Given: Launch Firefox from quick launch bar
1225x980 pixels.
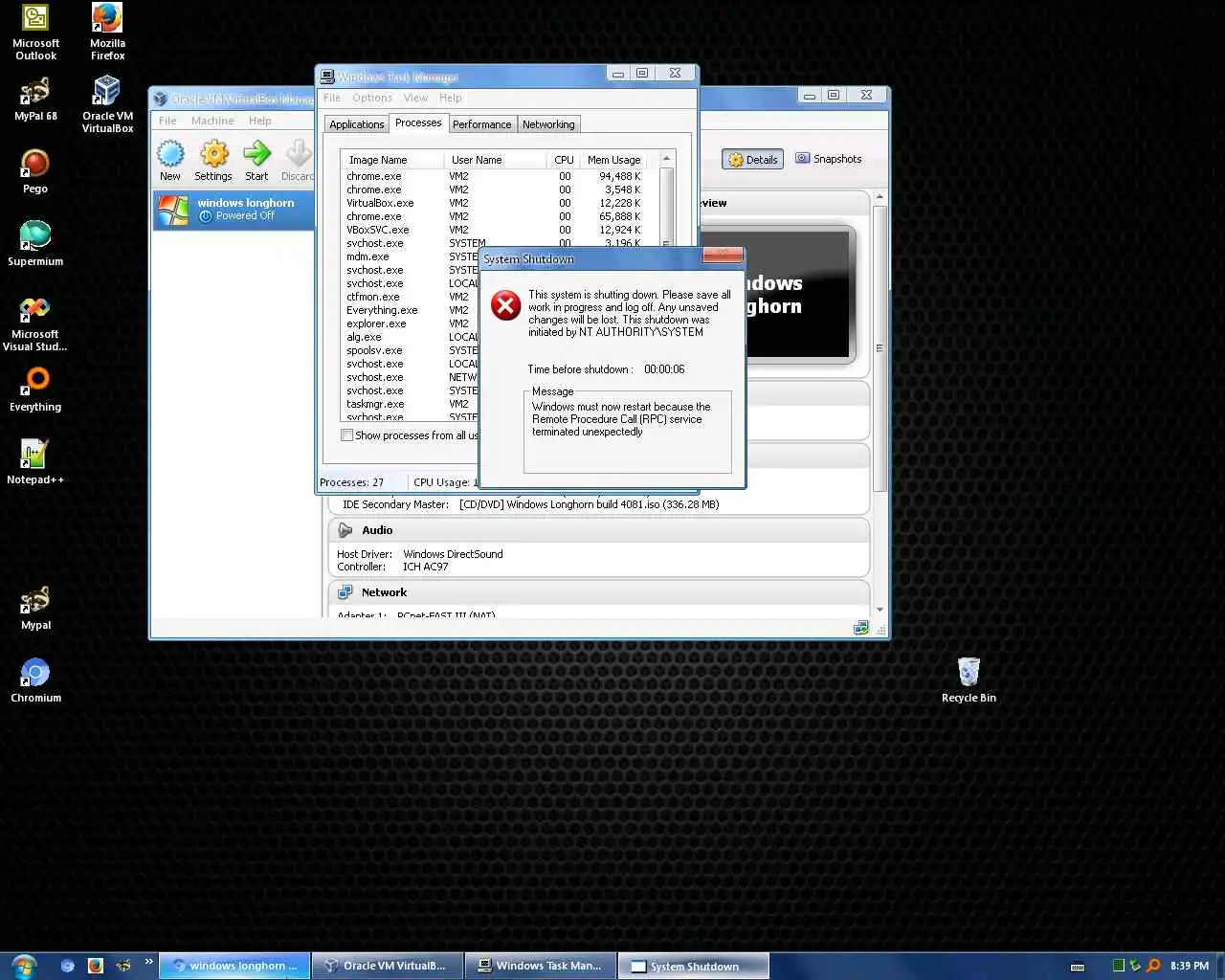Looking at the screenshot, I should [95, 966].
